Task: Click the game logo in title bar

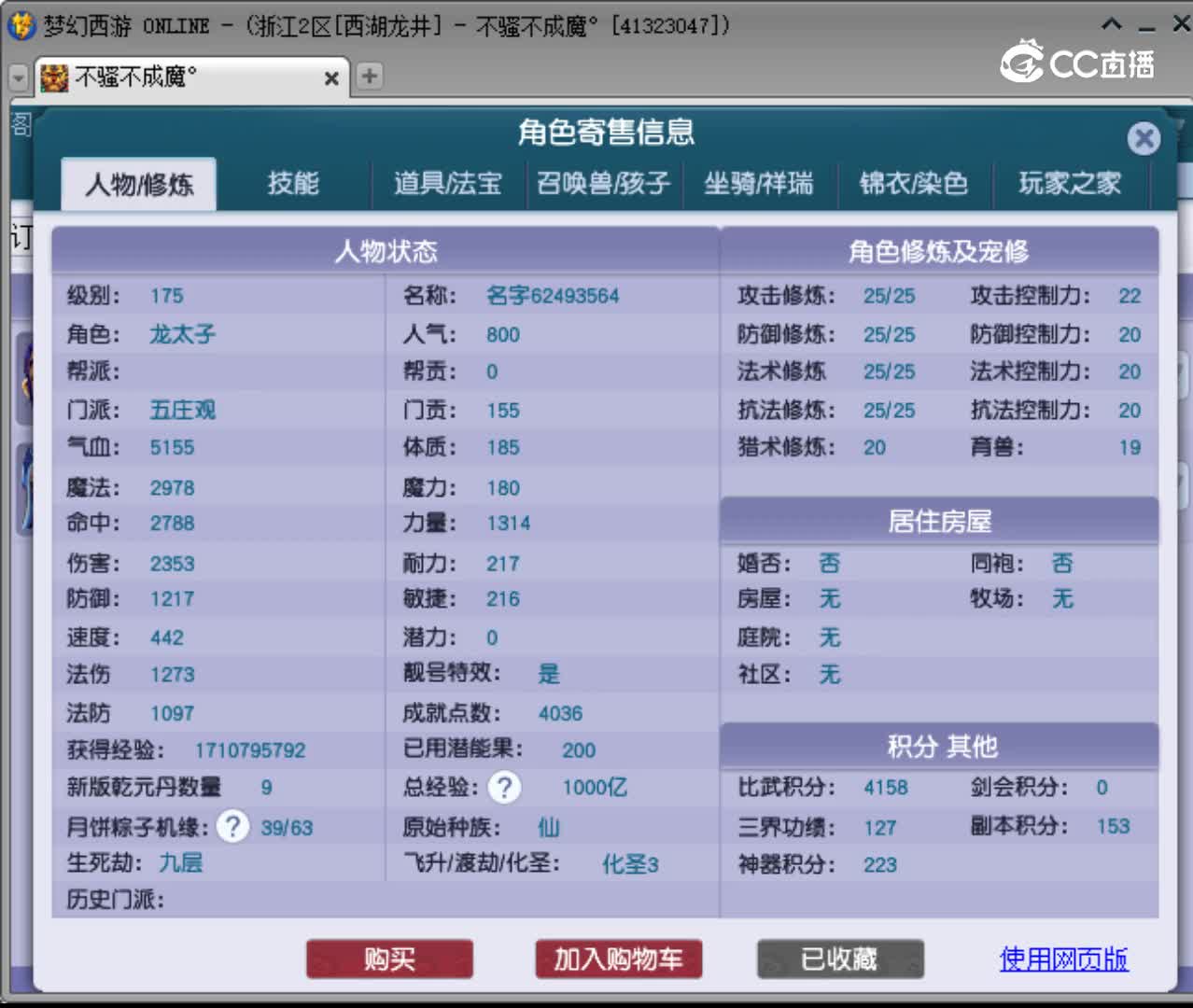Action: tap(21, 24)
